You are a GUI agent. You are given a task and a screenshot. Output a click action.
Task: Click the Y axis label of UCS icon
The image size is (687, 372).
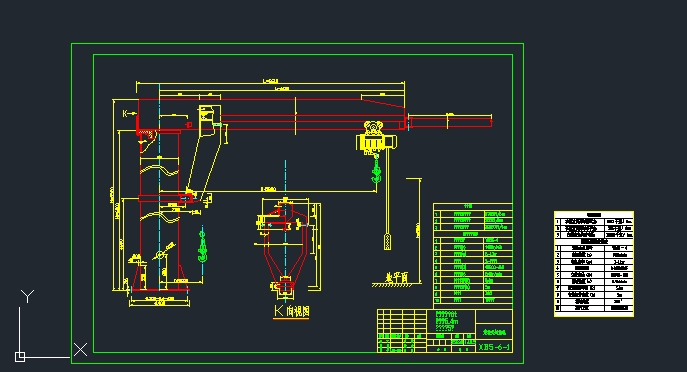coord(28,296)
